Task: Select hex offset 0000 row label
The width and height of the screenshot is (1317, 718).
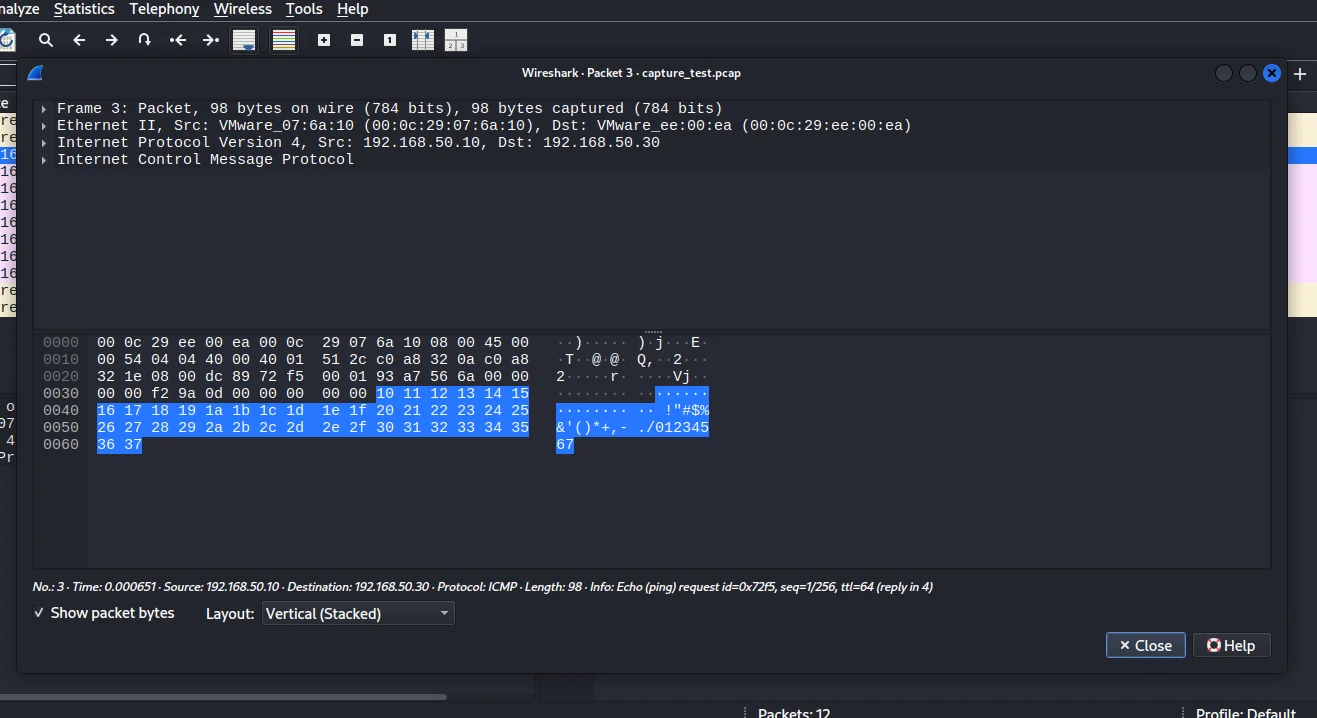Action: pyautogui.click(x=61, y=343)
